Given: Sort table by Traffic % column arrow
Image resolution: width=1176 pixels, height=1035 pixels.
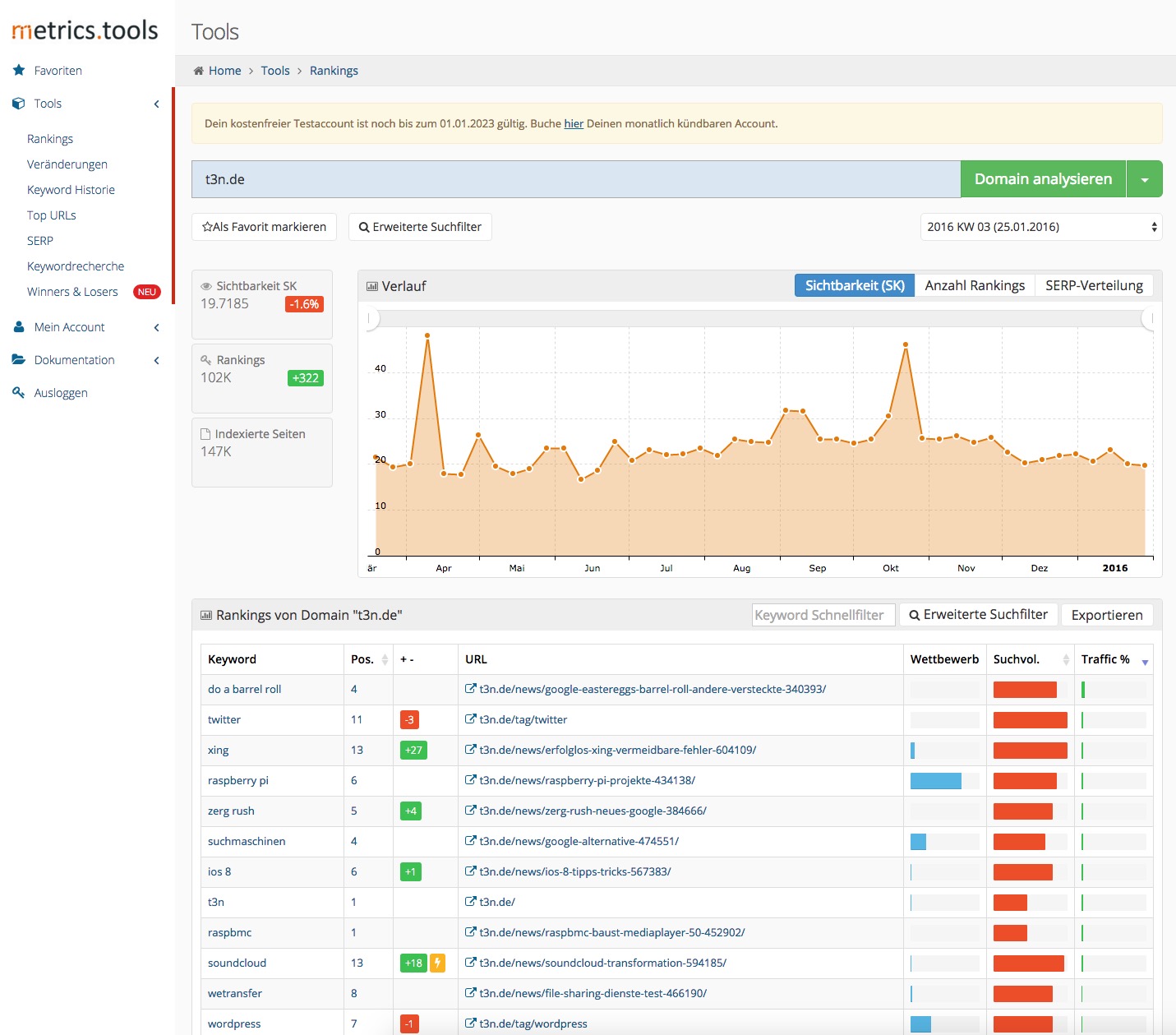Looking at the screenshot, I should 1145,662.
